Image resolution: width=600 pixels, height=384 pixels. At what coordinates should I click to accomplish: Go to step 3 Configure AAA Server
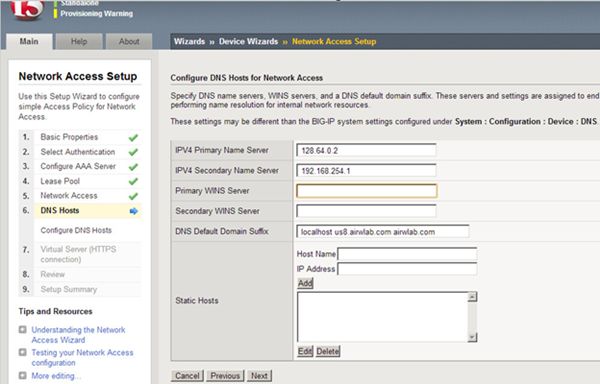(x=78, y=166)
